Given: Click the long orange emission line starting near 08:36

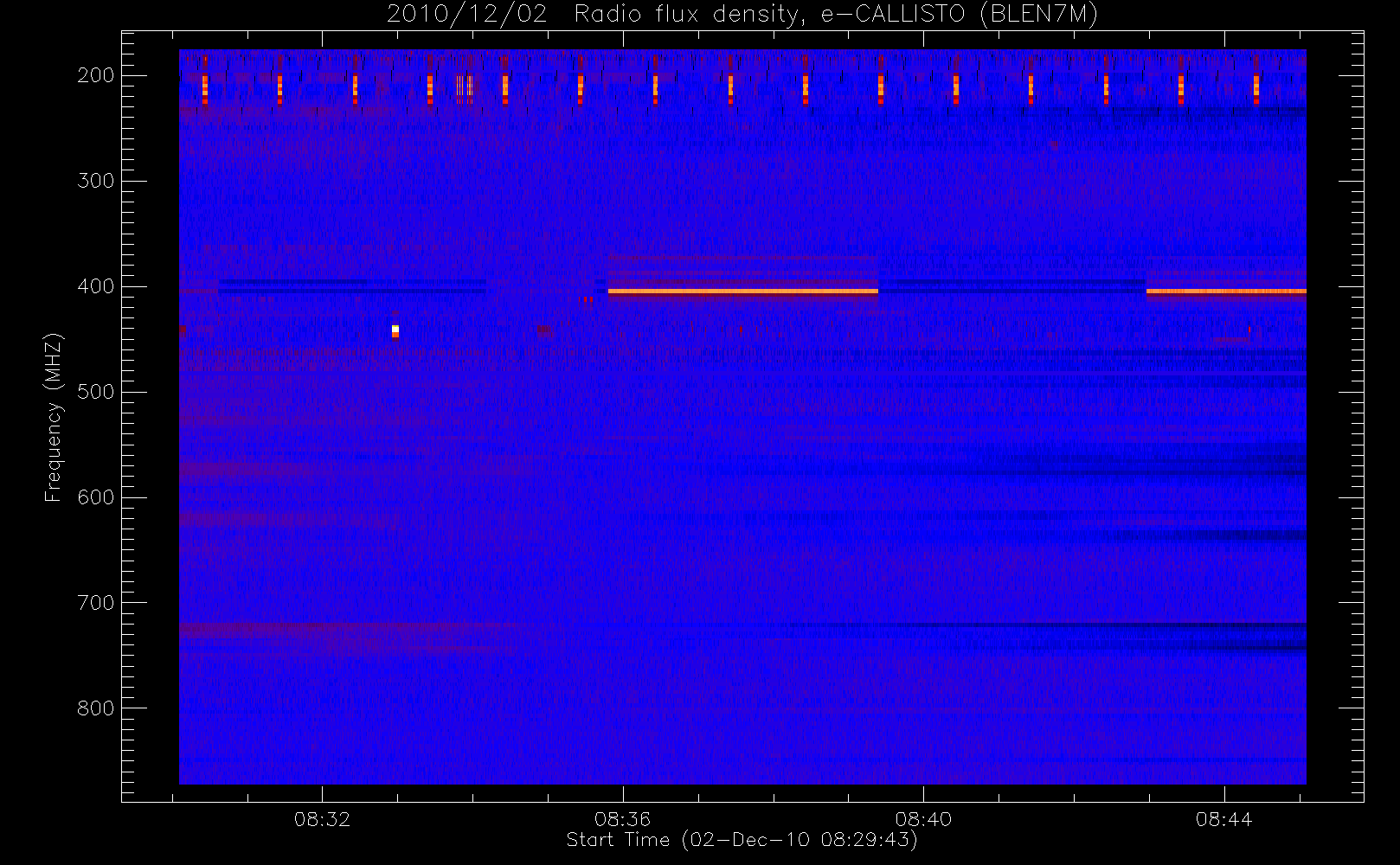Looking at the screenshot, I should [743, 292].
